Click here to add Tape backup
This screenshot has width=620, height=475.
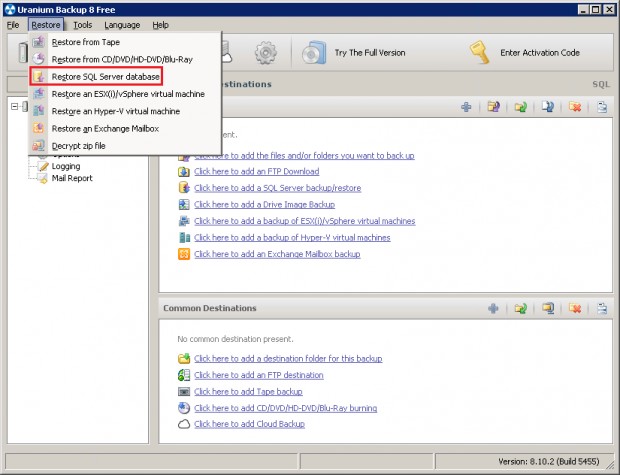click(x=248, y=392)
